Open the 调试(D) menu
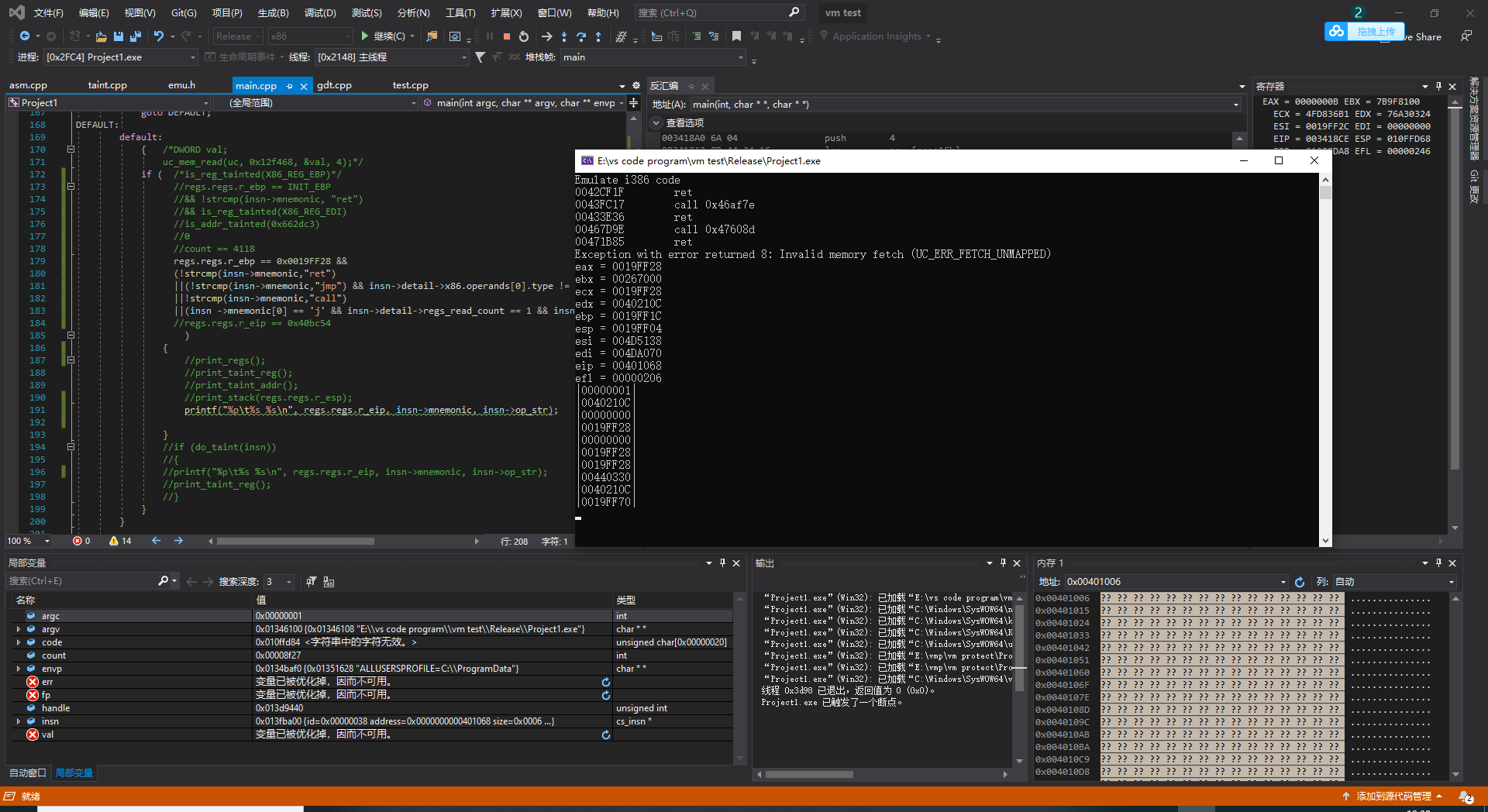This screenshot has height=812, width=1488. (320, 13)
